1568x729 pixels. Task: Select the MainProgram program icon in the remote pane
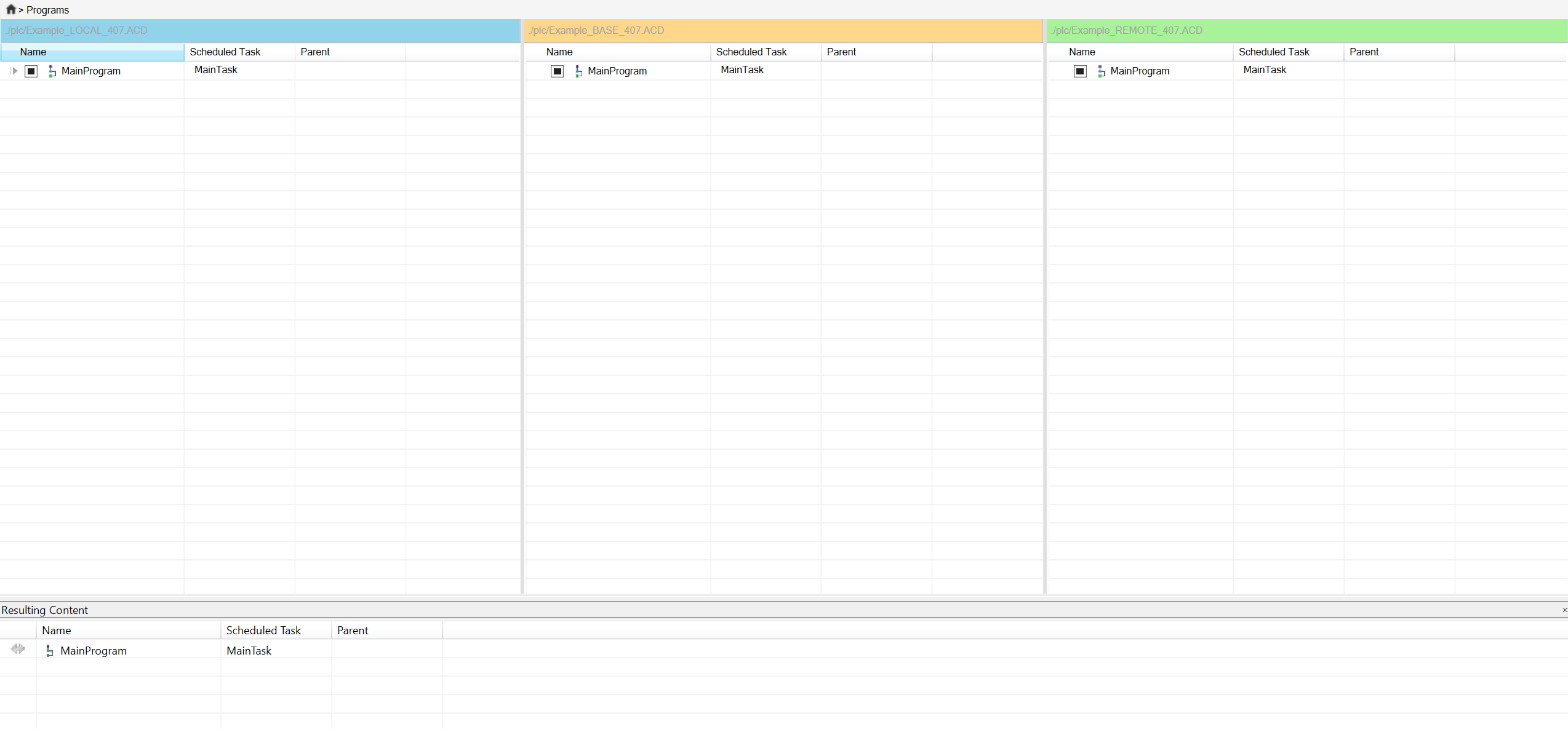pyautogui.click(x=1101, y=71)
